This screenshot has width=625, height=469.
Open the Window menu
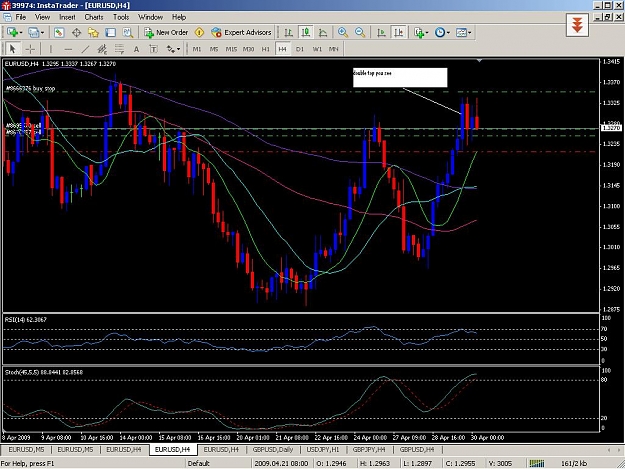click(x=150, y=17)
